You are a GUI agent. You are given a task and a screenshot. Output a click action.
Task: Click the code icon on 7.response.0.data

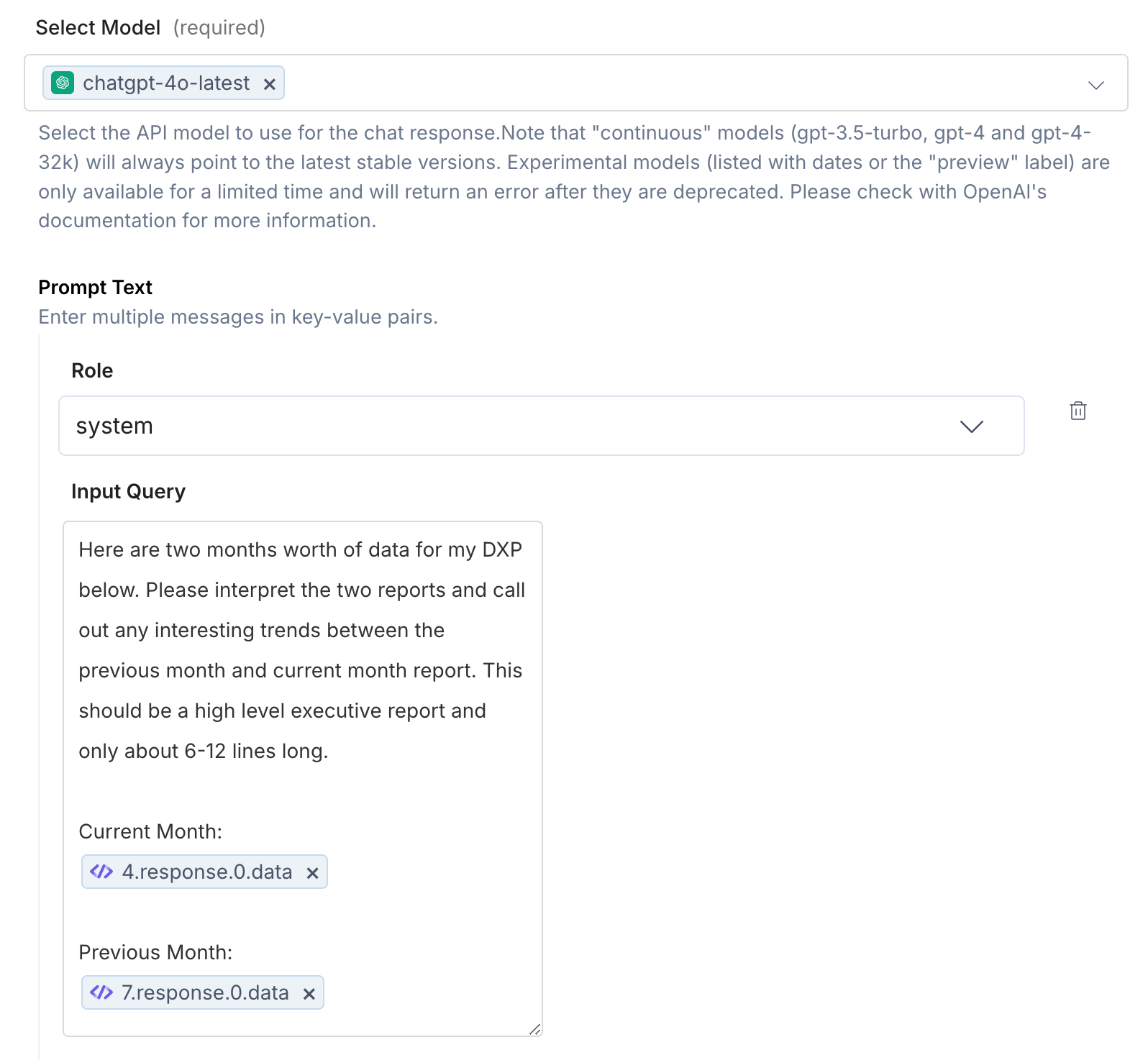[x=101, y=992]
